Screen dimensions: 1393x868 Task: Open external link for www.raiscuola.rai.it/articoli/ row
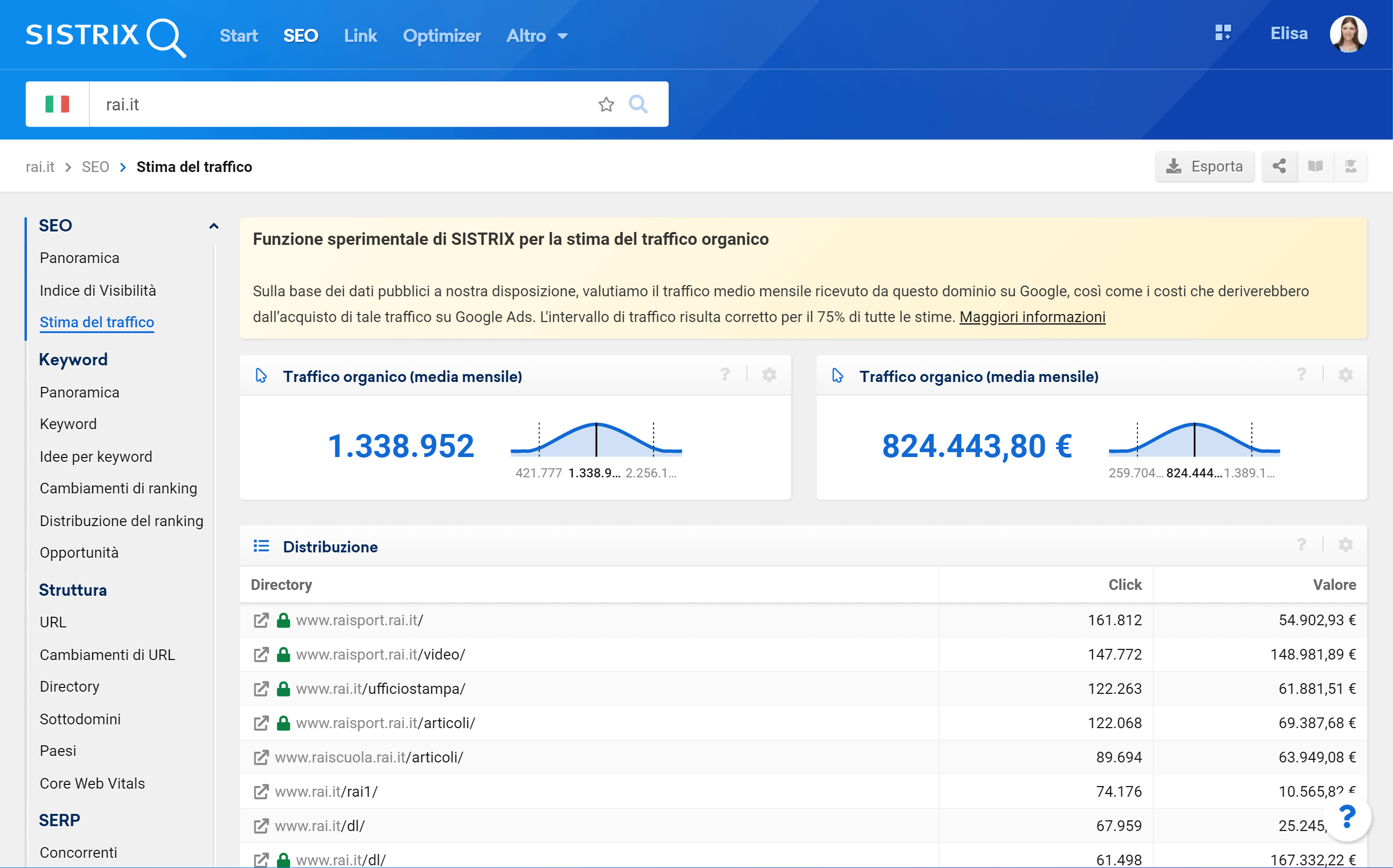point(261,758)
